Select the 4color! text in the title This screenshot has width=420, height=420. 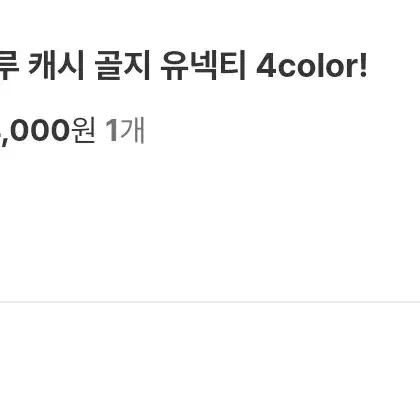coord(312,67)
